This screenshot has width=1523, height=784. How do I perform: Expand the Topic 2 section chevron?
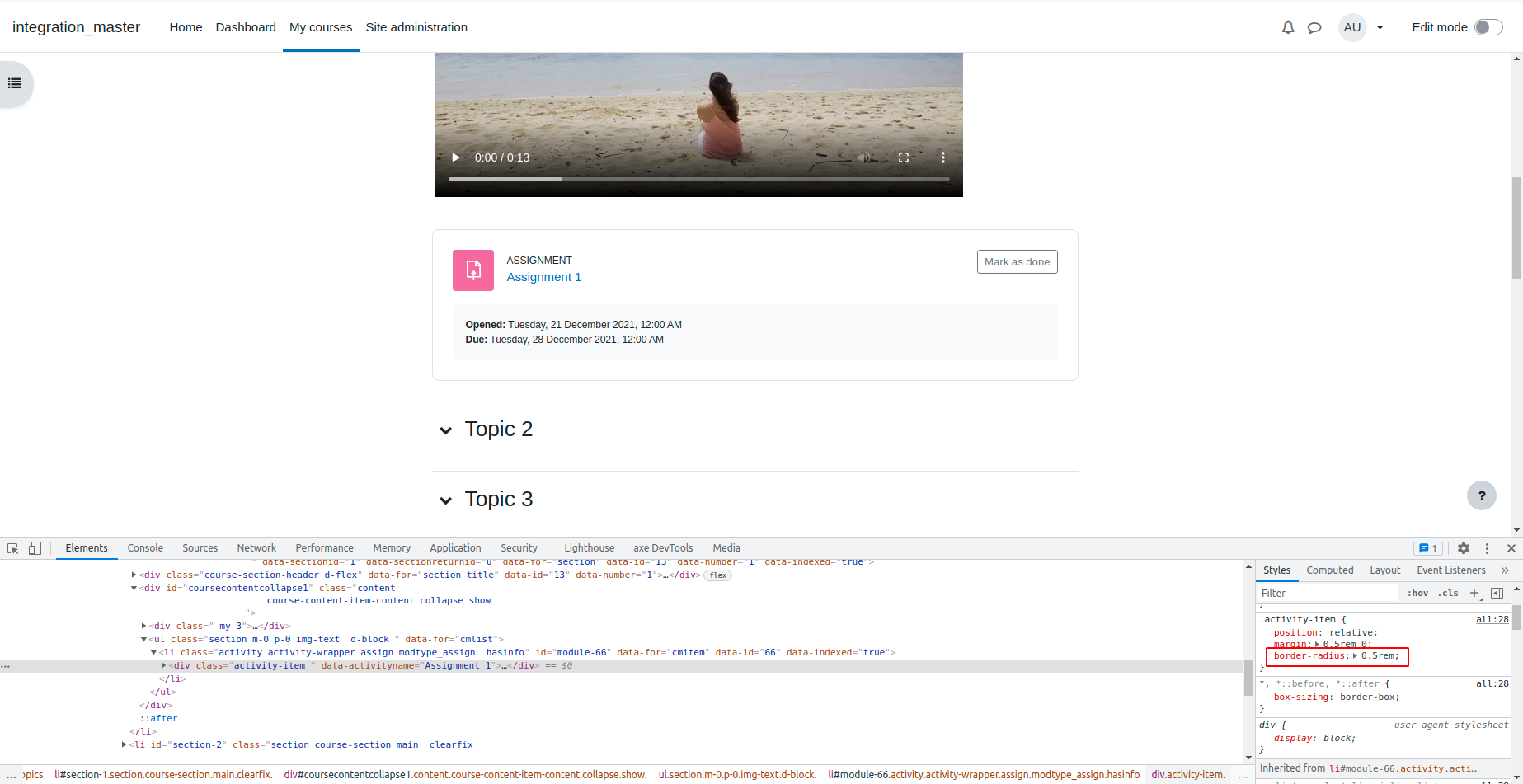pyautogui.click(x=446, y=430)
